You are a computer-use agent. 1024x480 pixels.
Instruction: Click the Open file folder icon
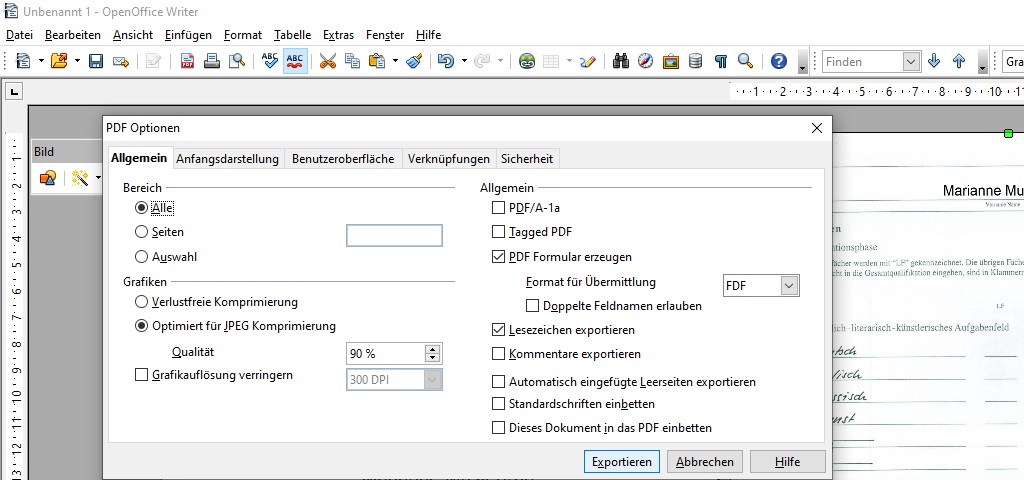click(x=59, y=61)
